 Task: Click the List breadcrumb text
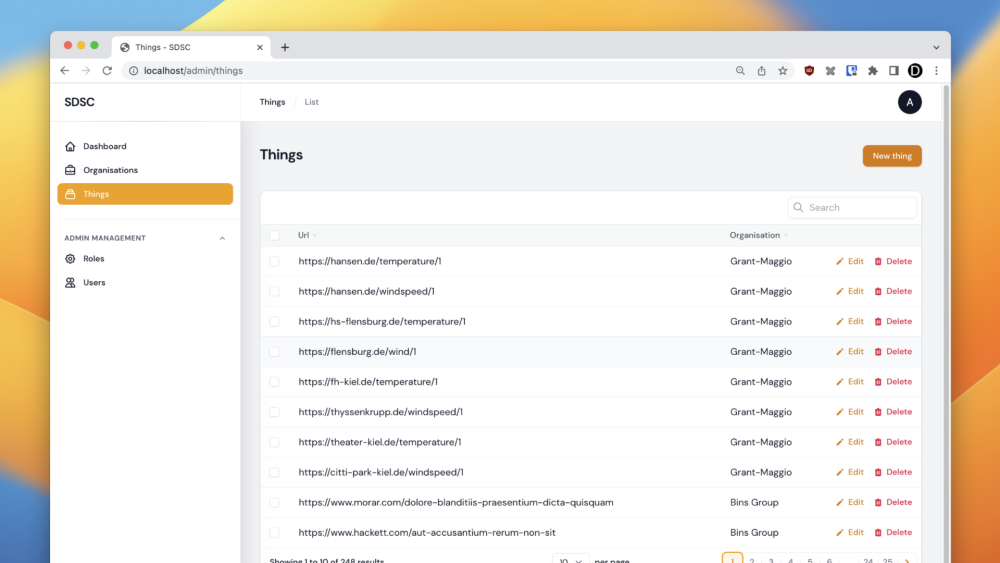point(311,102)
